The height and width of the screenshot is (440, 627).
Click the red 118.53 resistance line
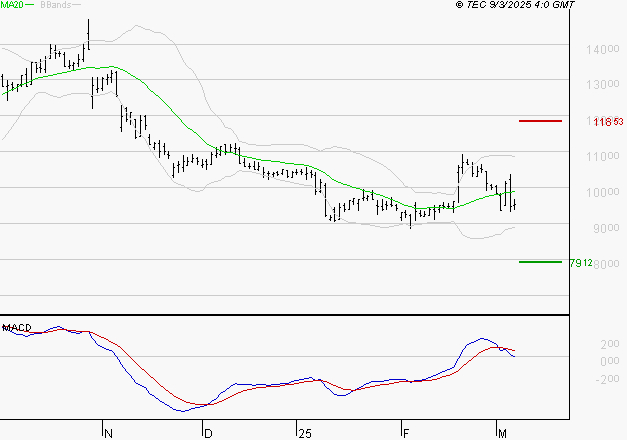540,121
